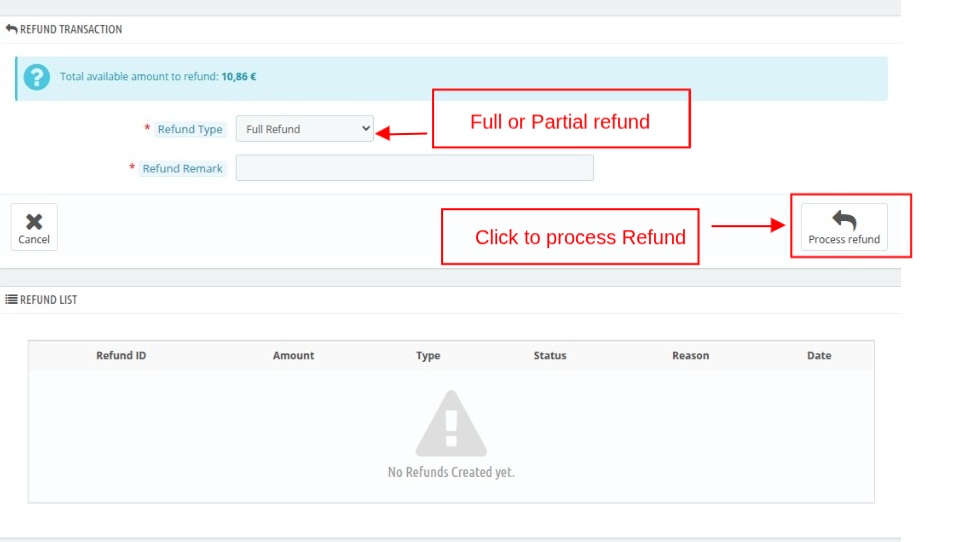This screenshot has width=972, height=542.
Task: Click the Cancel X icon
Action: (34, 221)
